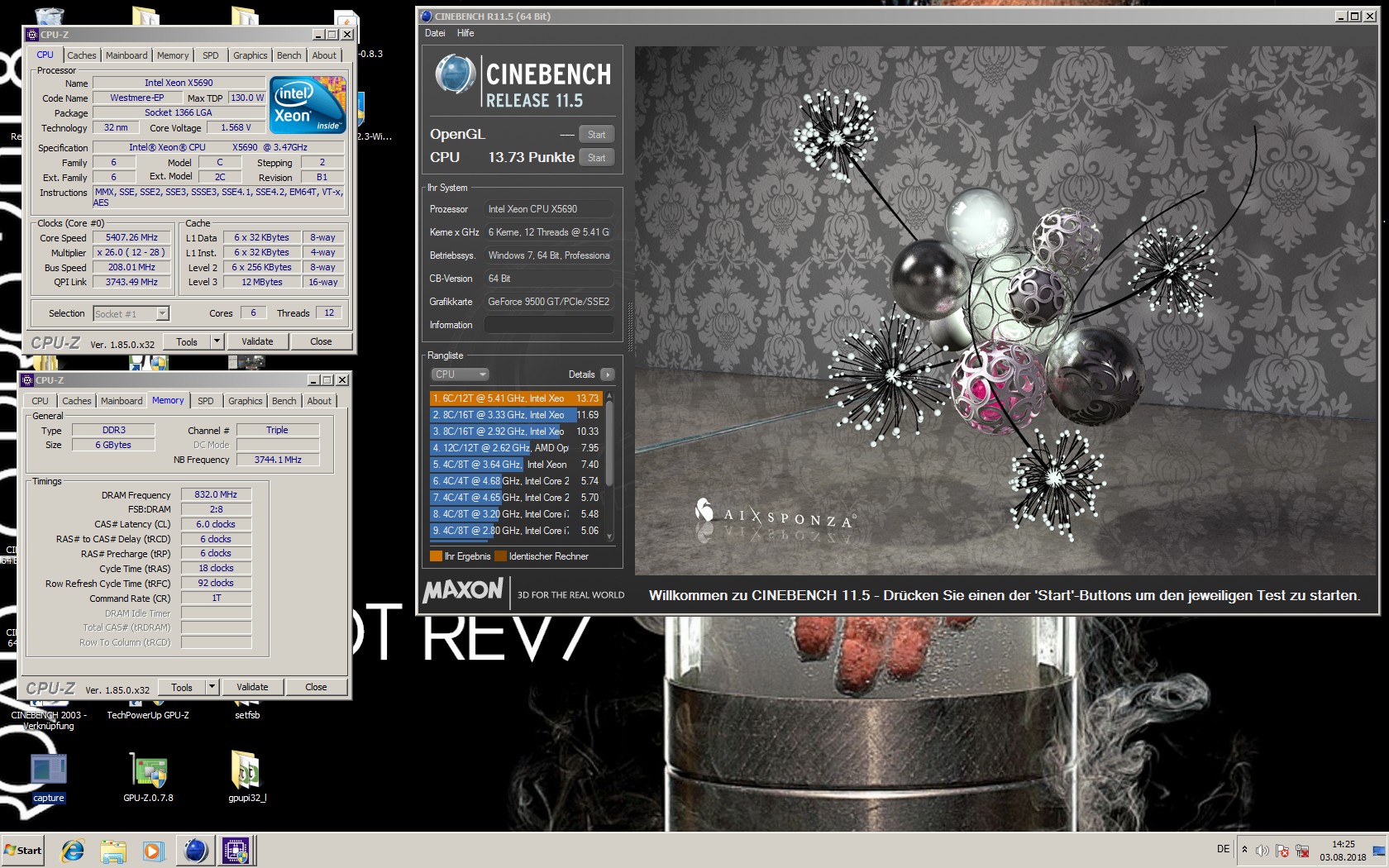The width and height of the screenshot is (1389, 868).
Task: Open the gpupi32_l desktop folder
Action: pos(246,778)
